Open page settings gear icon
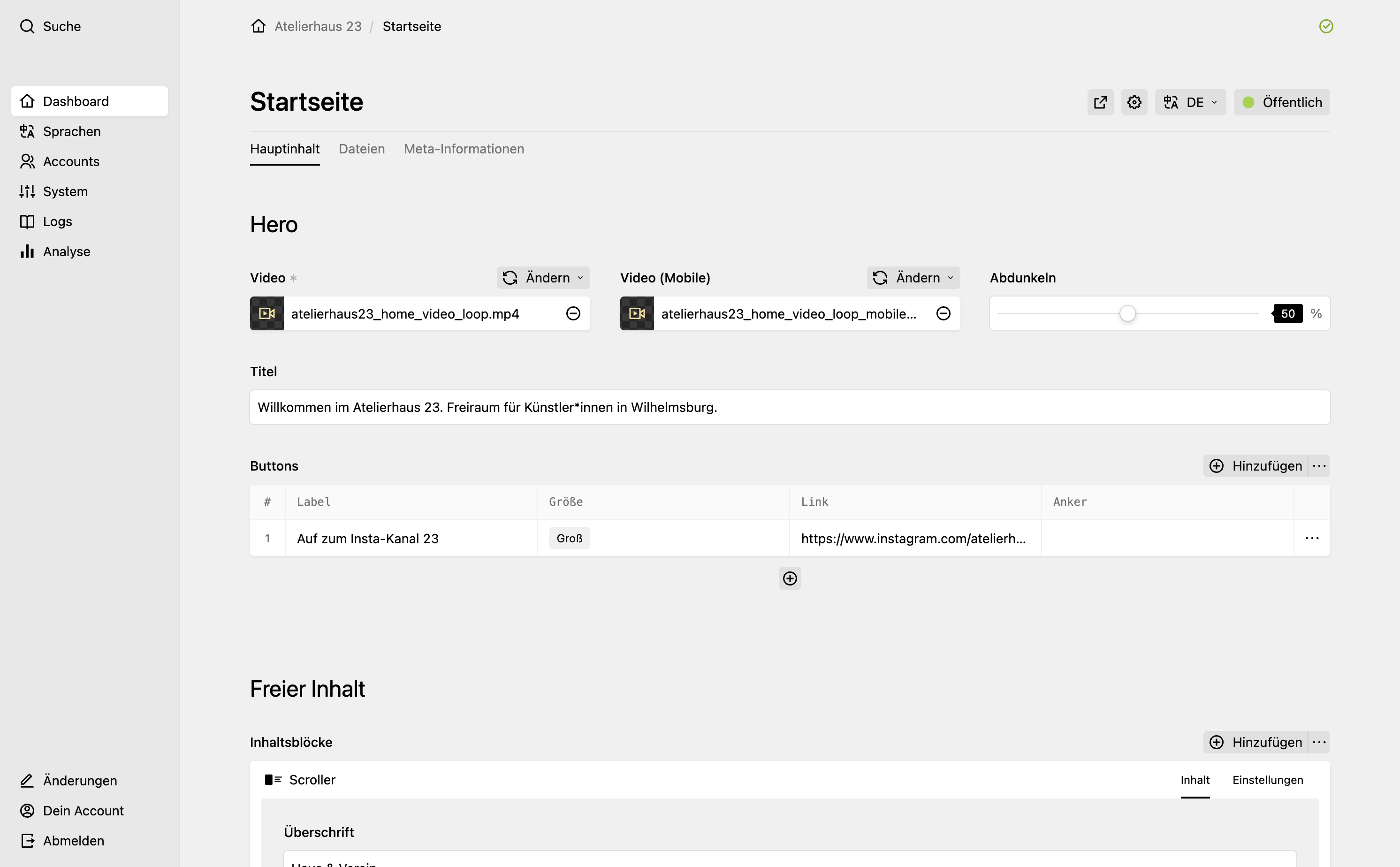This screenshot has width=1400, height=867. [1134, 102]
